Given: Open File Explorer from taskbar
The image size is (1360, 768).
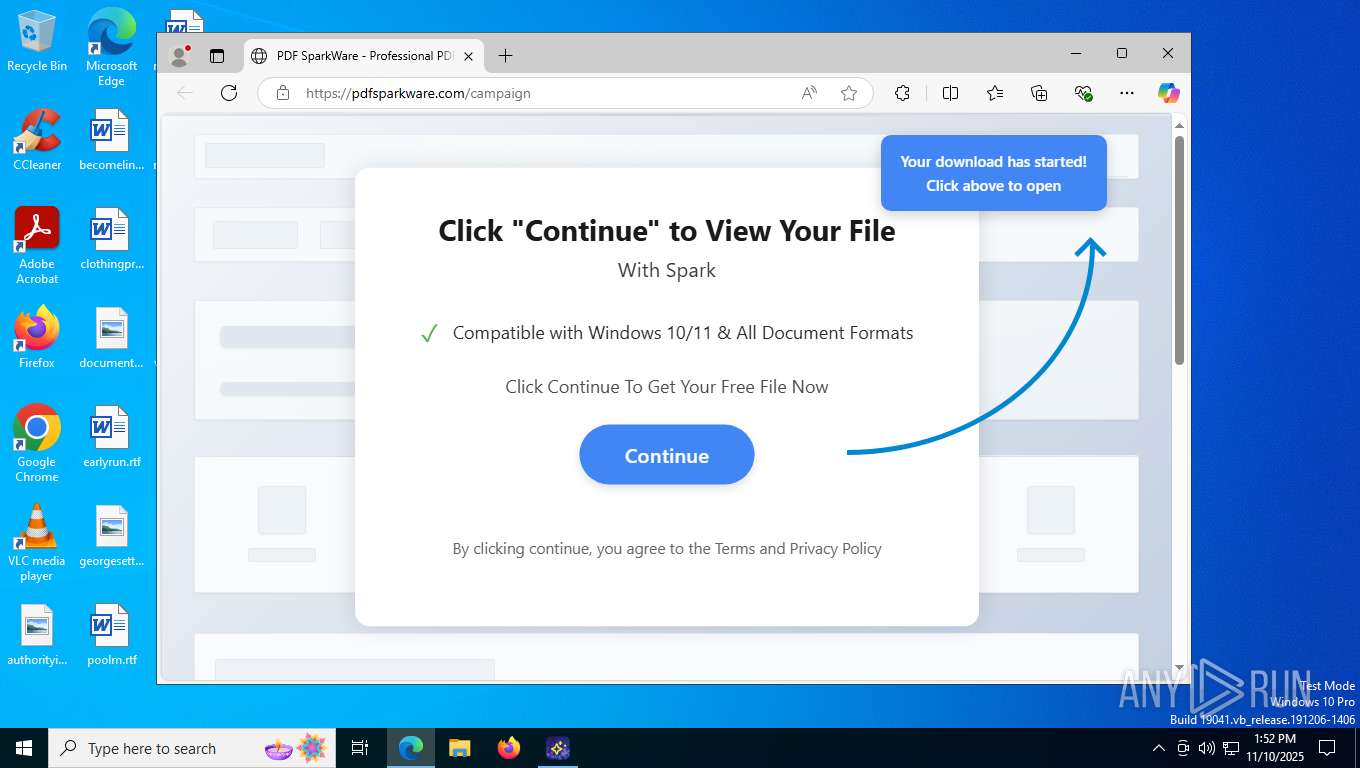Looking at the screenshot, I should [459, 748].
